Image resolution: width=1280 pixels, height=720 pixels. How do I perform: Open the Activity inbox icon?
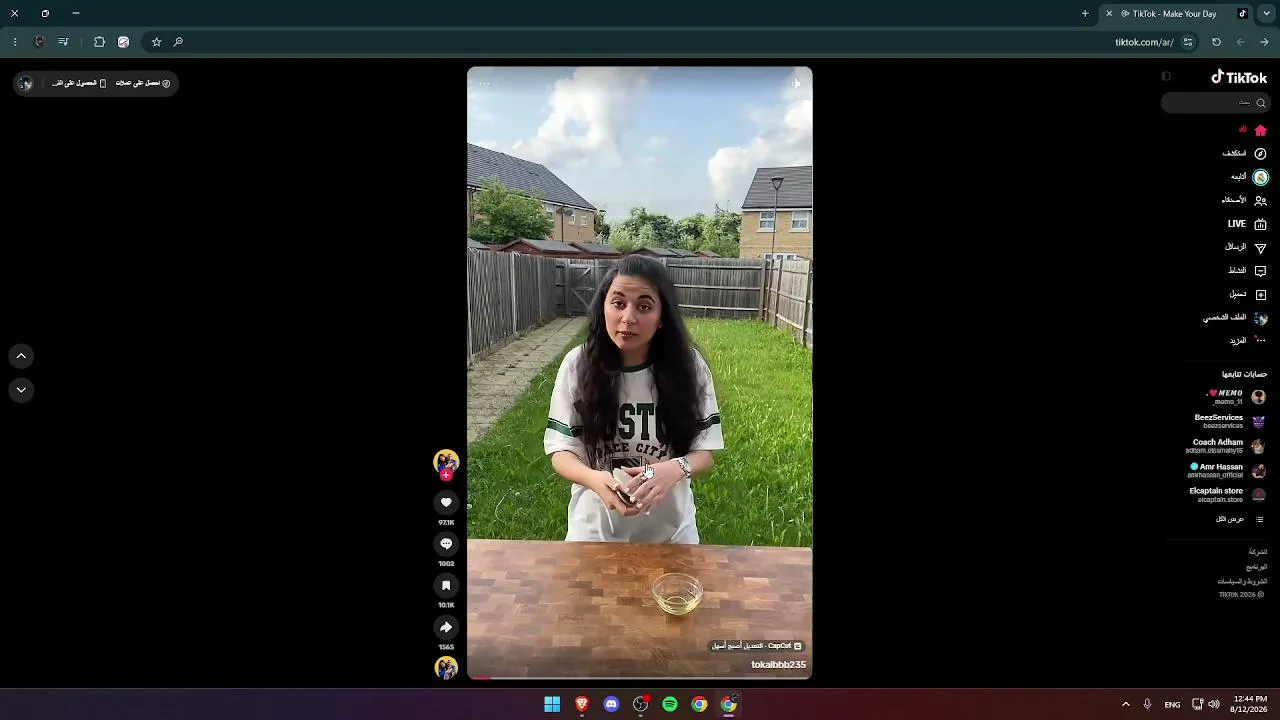click(x=1248, y=271)
